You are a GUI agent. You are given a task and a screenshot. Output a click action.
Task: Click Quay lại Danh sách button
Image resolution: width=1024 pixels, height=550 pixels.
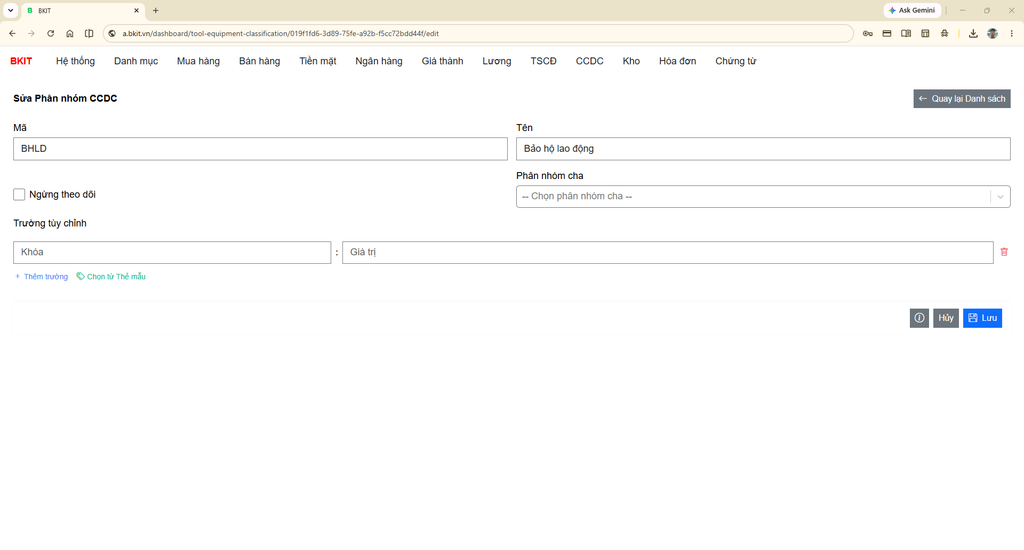(x=962, y=99)
